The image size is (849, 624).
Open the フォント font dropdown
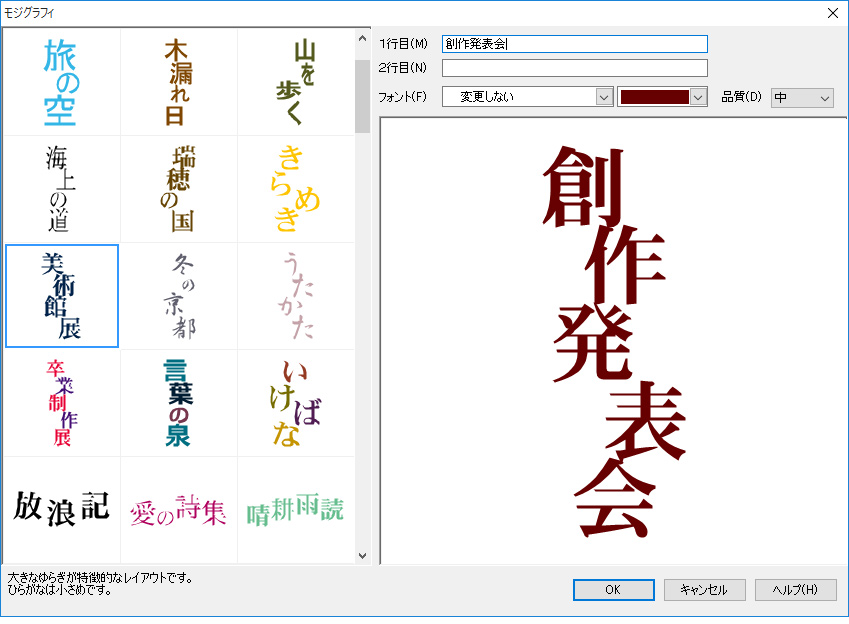pos(527,97)
